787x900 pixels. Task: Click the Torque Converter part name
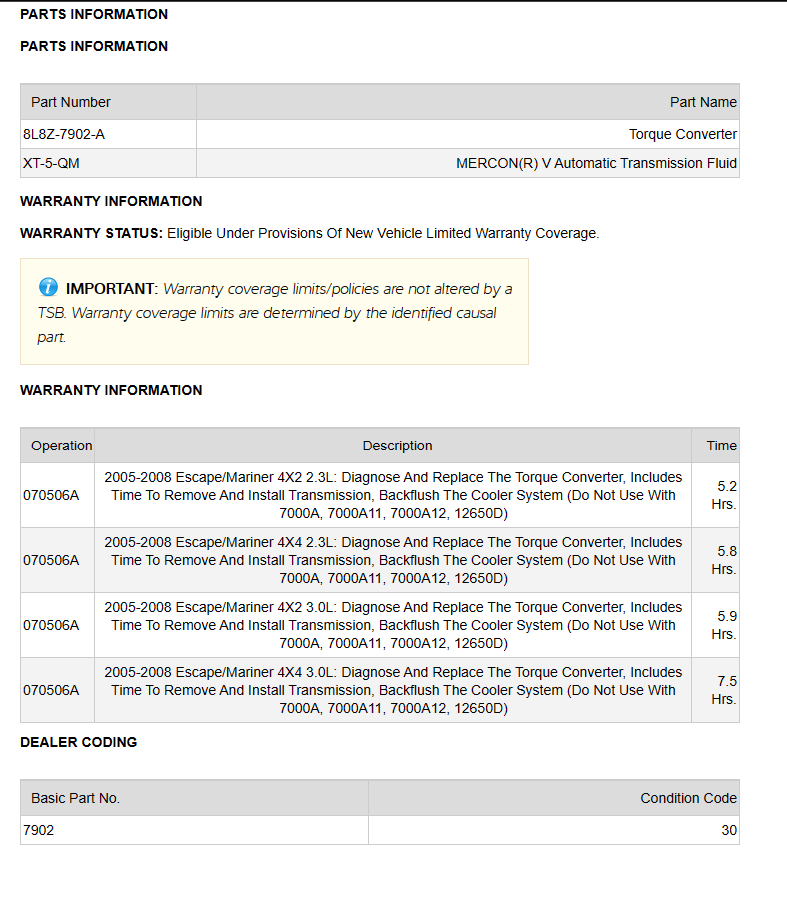[x=682, y=134]
